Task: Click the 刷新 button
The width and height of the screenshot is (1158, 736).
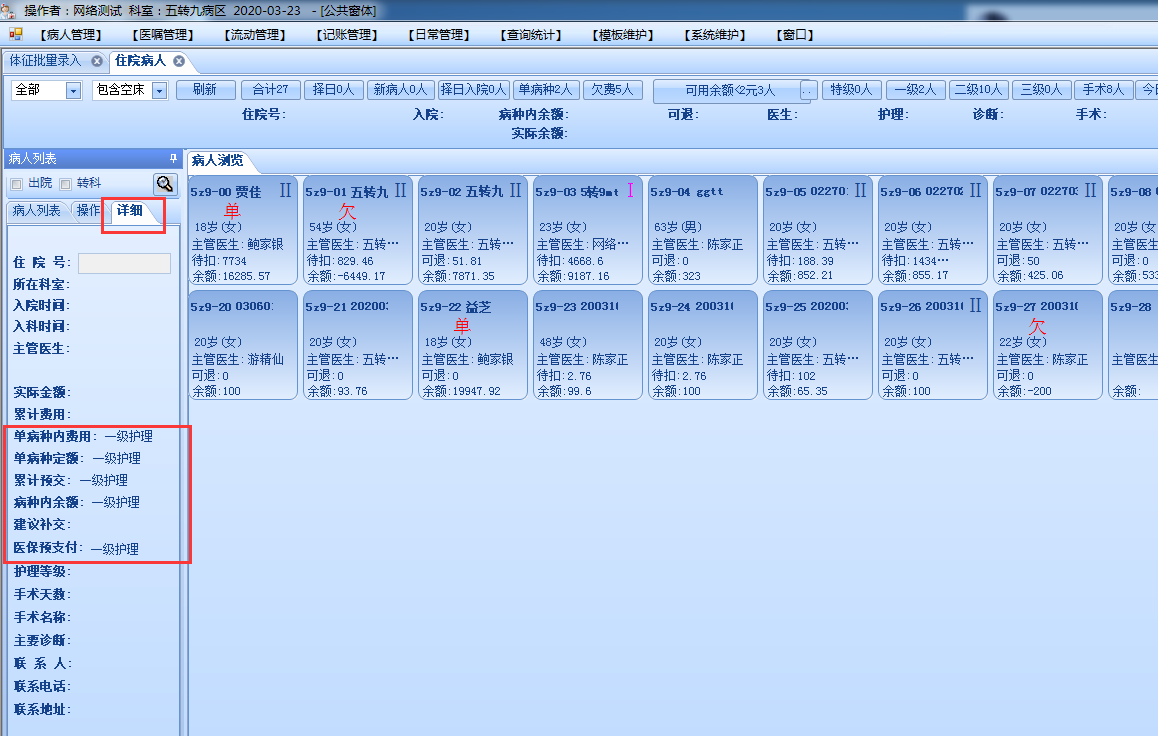Action: [x=205, y=90]
